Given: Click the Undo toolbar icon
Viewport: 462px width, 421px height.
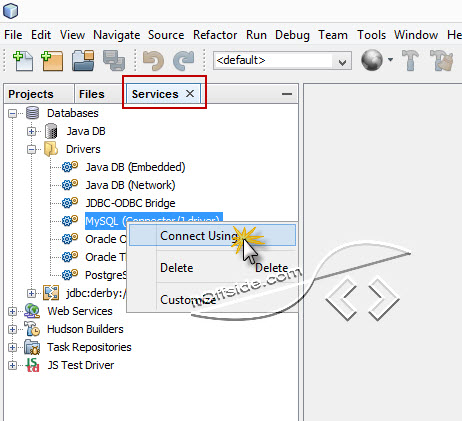Looking at the screenshot, I should click(153, 60).
